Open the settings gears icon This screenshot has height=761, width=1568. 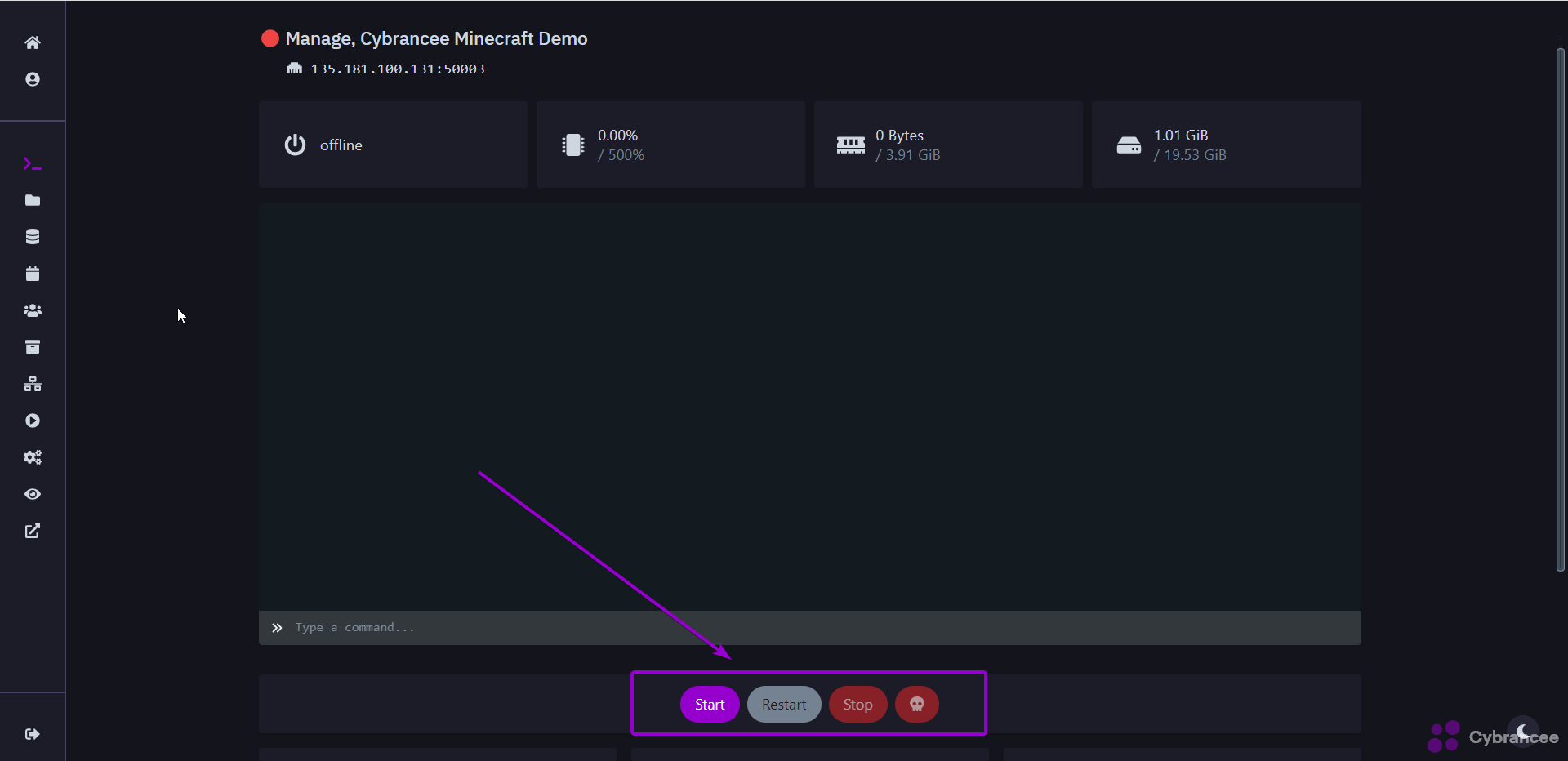pos(33,457)
